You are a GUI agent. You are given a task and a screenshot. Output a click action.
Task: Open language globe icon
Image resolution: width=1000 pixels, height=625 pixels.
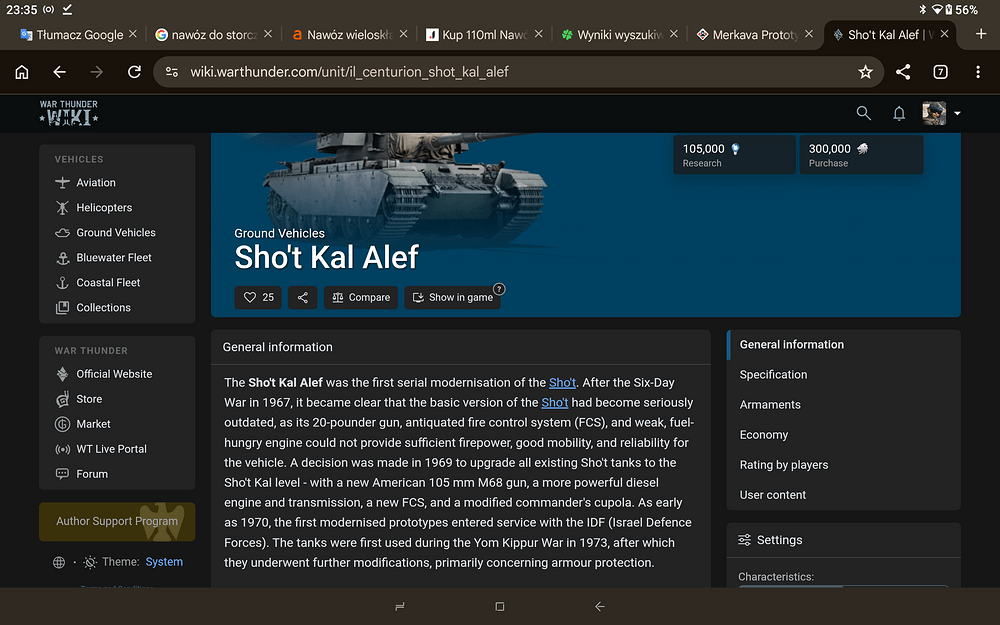tap(59, 562)
